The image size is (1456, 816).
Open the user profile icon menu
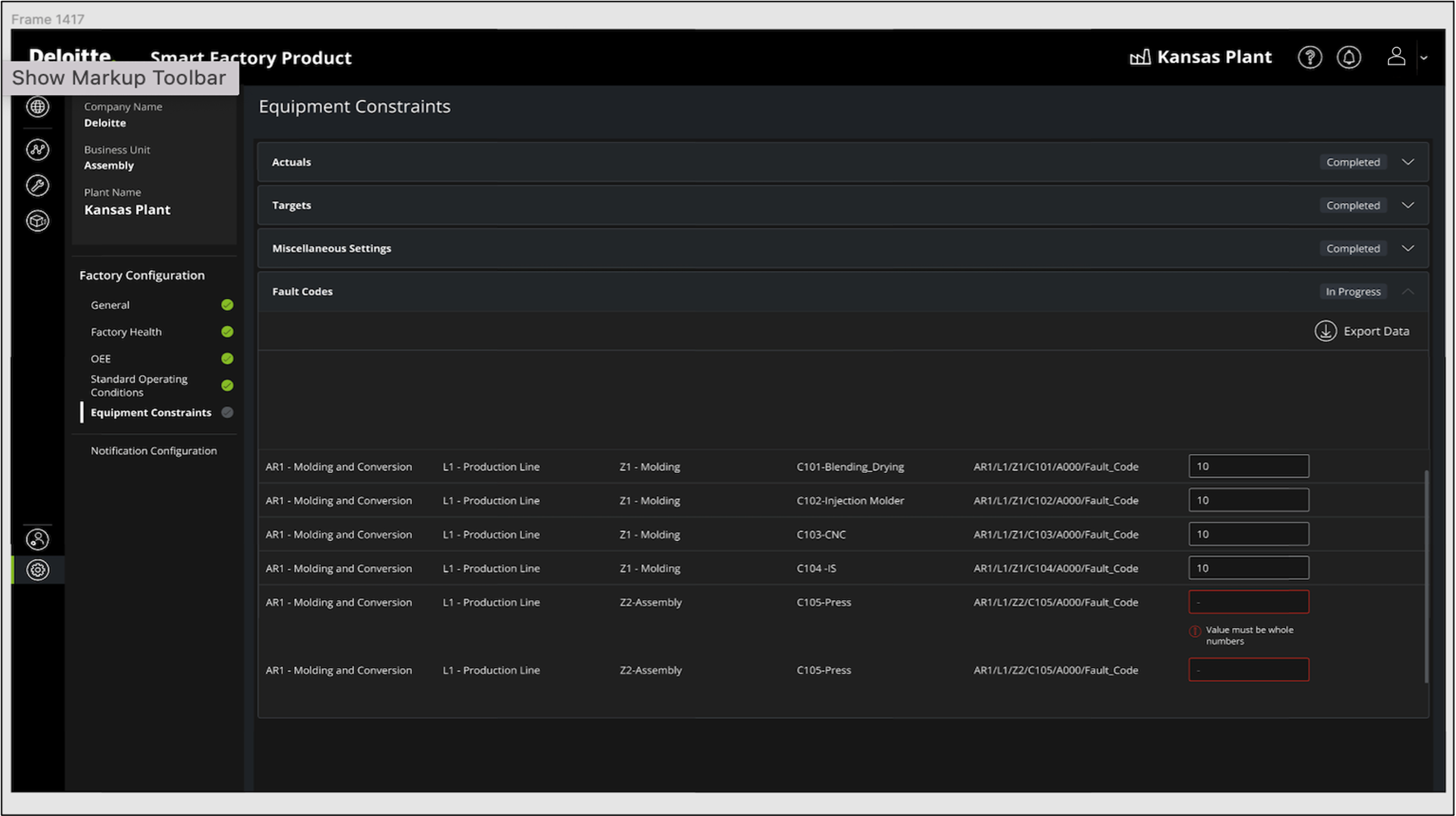point(1396,57)
